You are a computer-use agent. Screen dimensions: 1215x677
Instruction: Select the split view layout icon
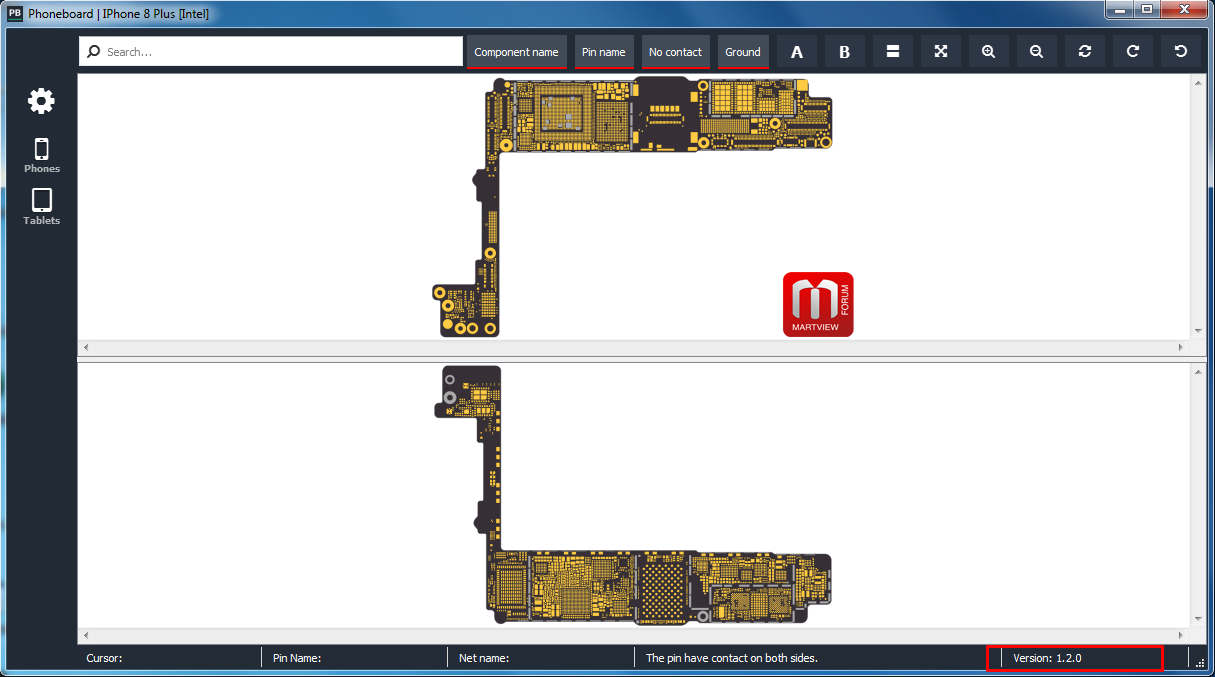point(893,52)
